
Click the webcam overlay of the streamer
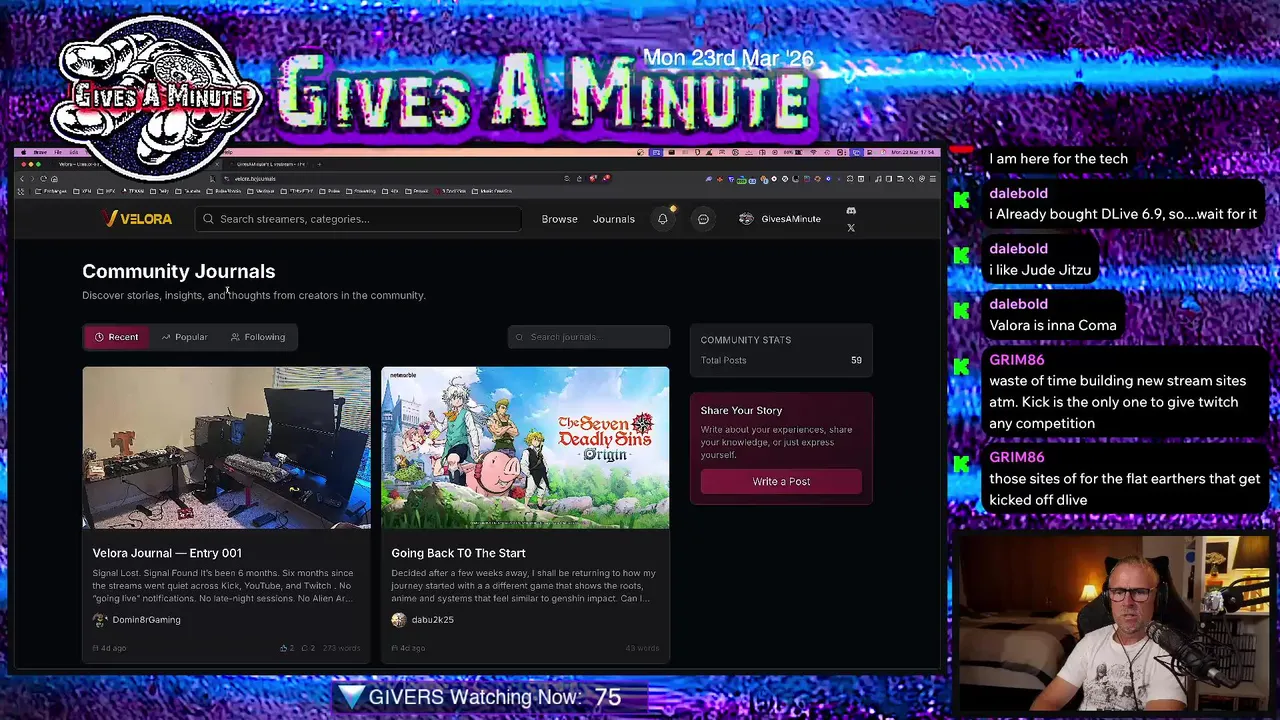click(1114, 622)
